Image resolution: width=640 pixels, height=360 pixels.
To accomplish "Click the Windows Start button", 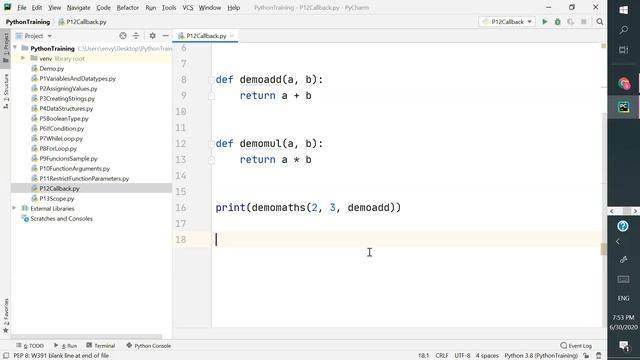I will tap(624, 10).
